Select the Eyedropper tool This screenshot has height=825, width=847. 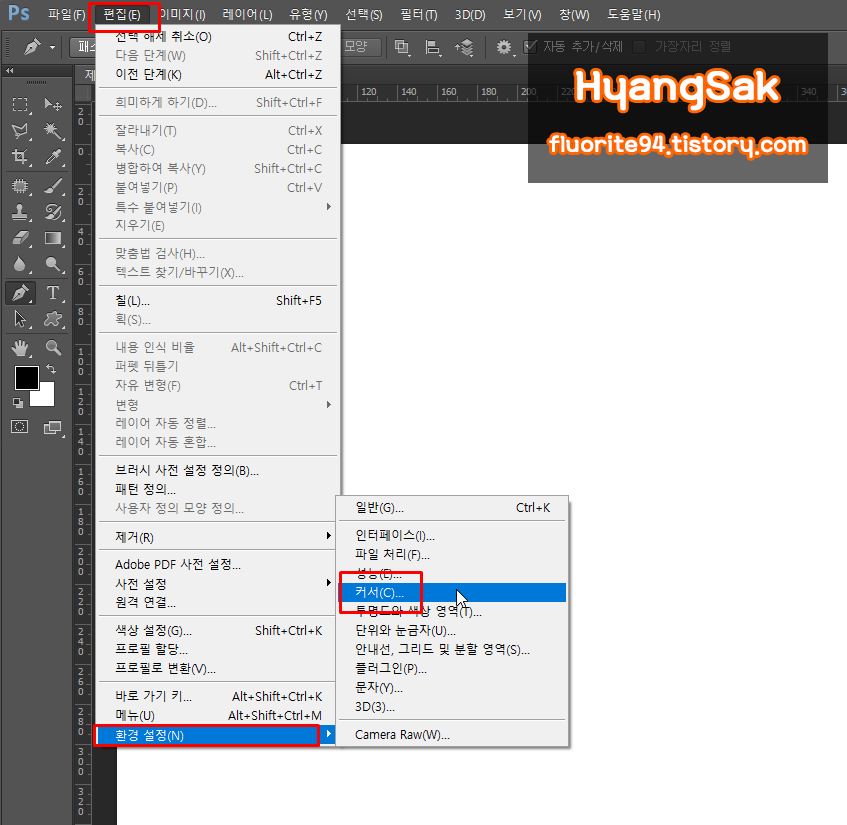point(52,157)
